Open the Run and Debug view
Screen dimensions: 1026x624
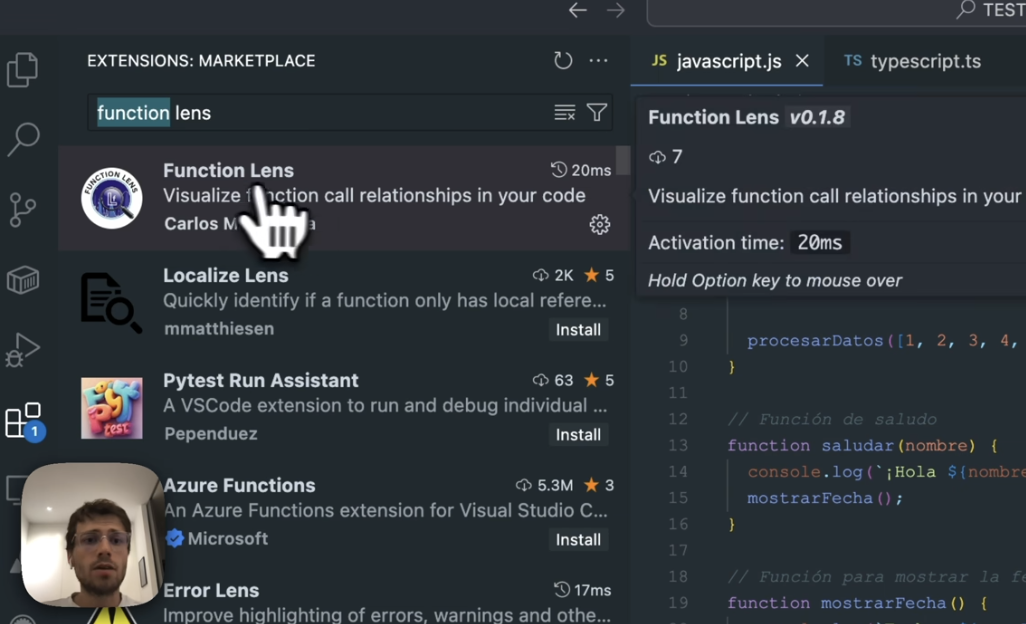coord(23,350)
